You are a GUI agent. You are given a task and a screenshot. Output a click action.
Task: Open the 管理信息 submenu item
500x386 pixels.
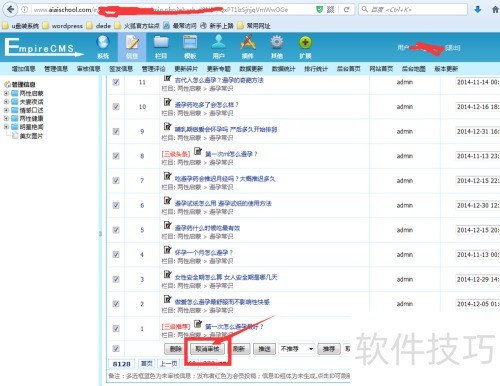click(56, 69)
